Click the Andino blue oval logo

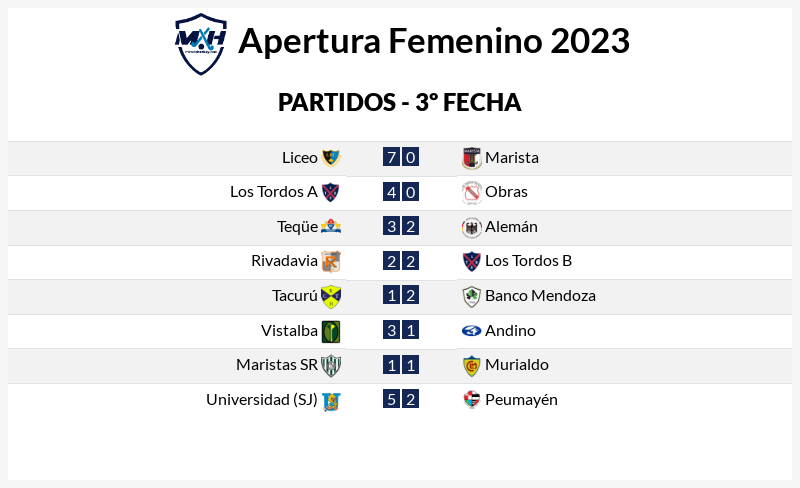tap(471, 331)
